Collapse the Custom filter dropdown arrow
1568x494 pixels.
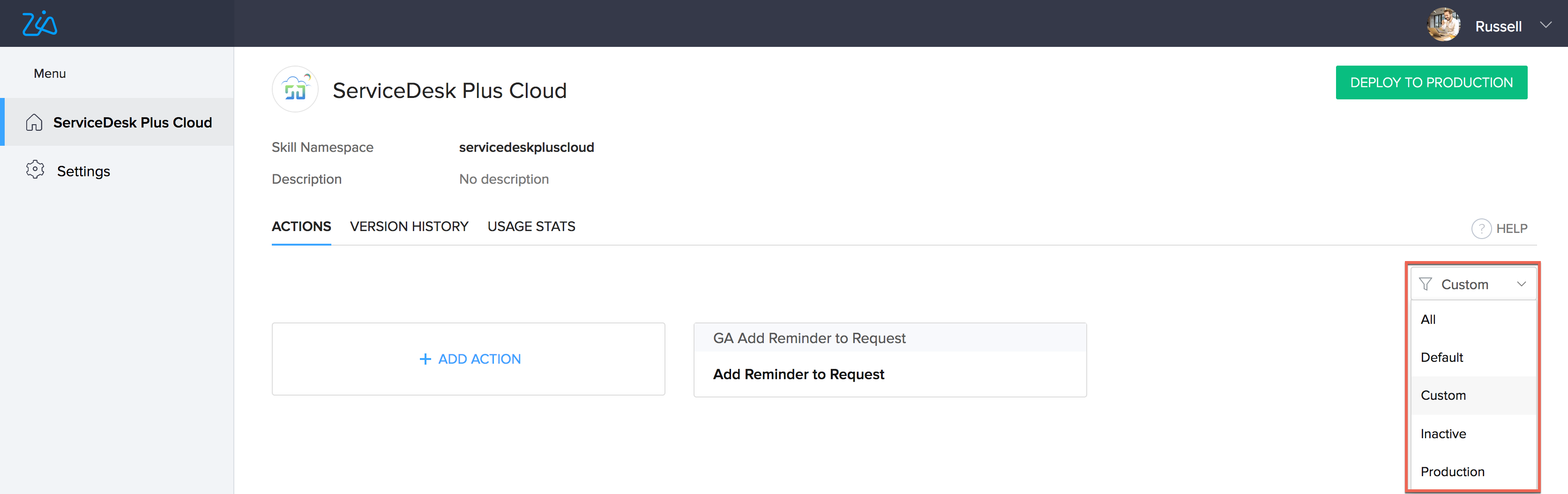pos(1521,284)
